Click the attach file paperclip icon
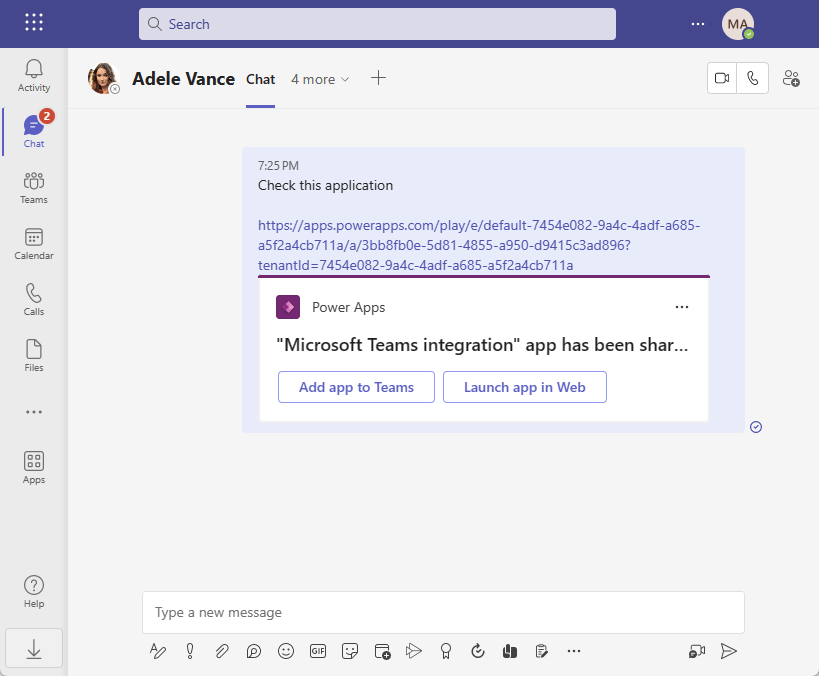This screenshot has height=676, width=819. click(x=222, y=651)
